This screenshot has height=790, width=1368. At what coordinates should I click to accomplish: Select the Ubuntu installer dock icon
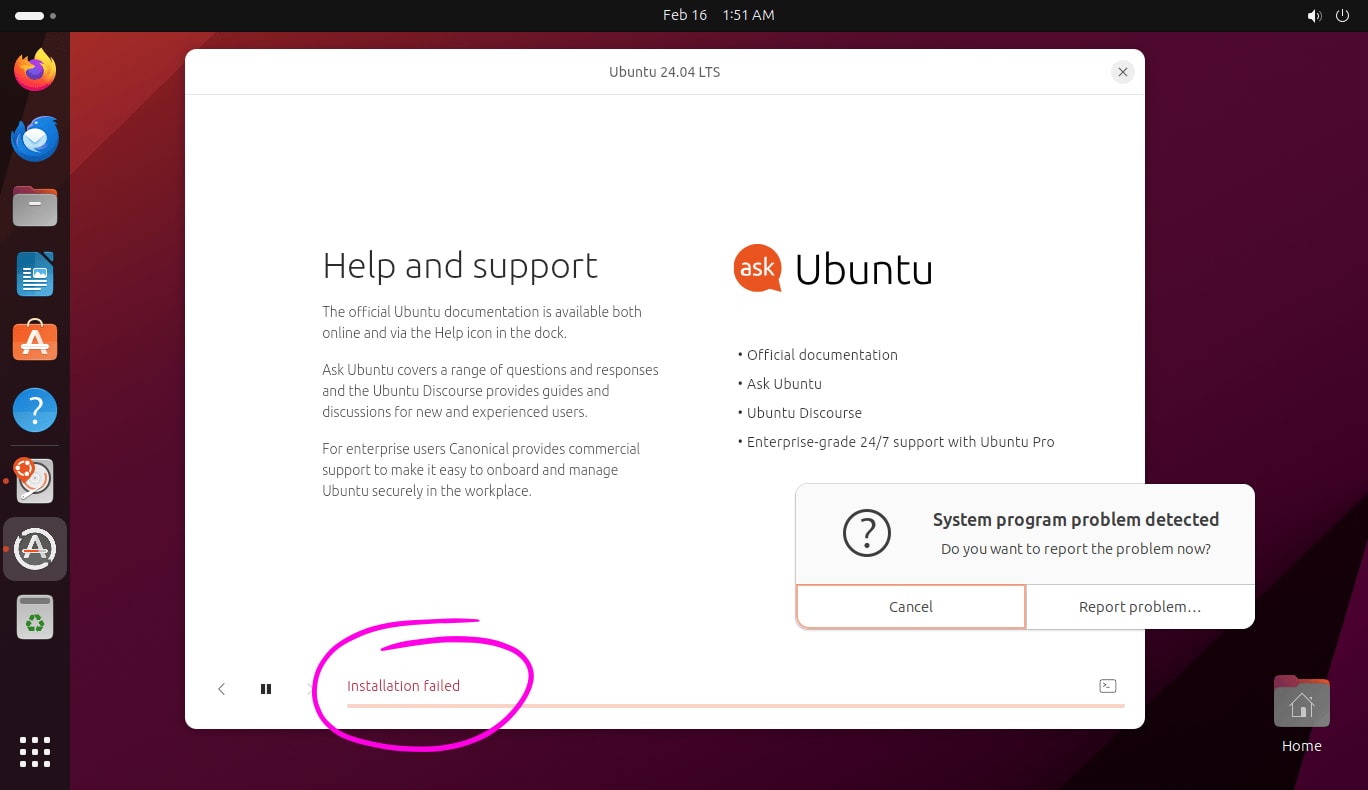pyautogui.click(x=35, y=481)
